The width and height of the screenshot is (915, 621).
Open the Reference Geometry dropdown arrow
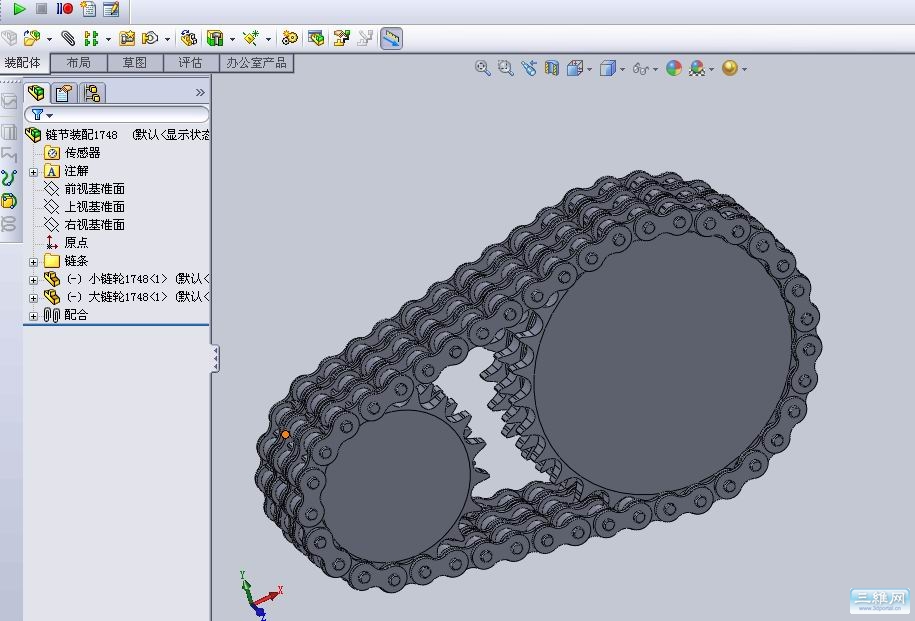point(268,40)
